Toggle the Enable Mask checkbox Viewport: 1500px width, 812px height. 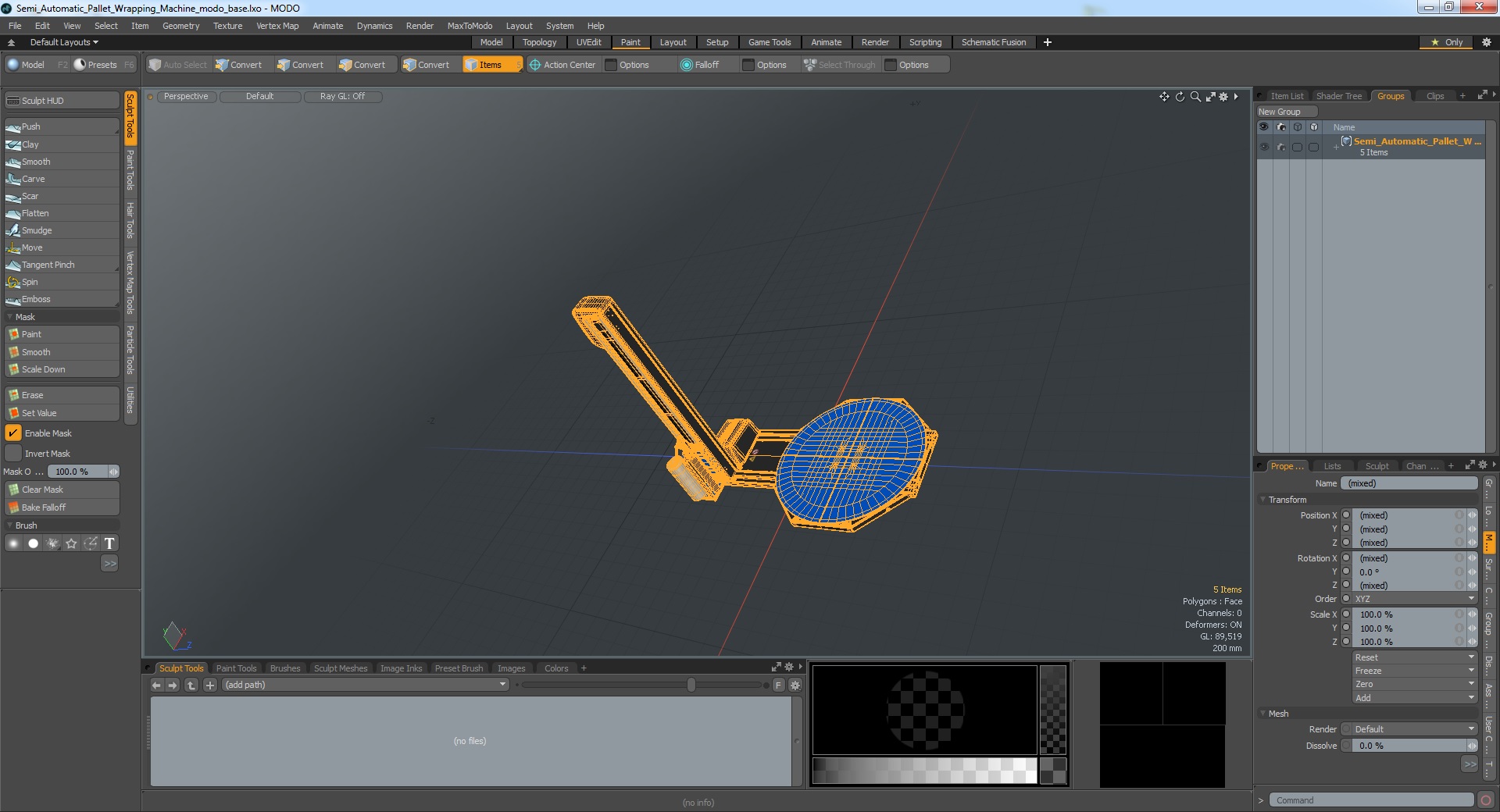(x=13, y=433)
